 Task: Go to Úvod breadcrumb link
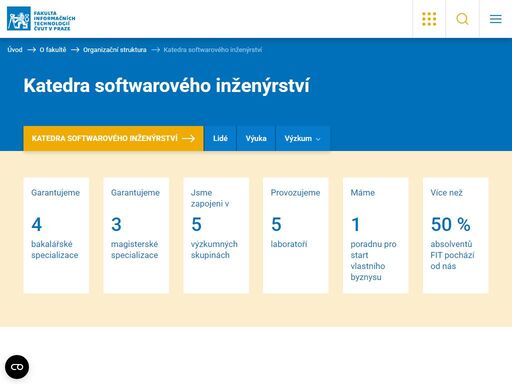click(x=15, y=50)
